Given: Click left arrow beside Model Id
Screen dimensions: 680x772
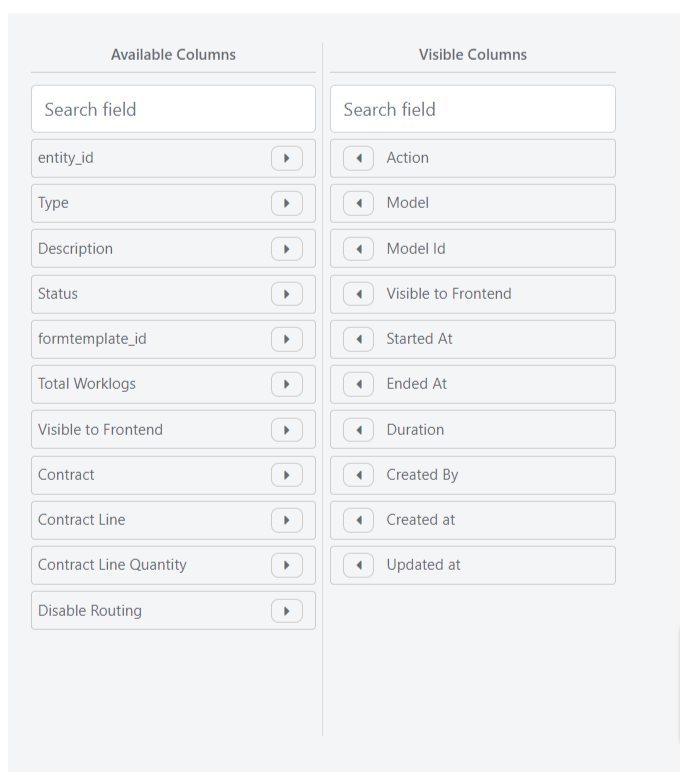Looking at the screenshot, I should [x=358, y=249].
